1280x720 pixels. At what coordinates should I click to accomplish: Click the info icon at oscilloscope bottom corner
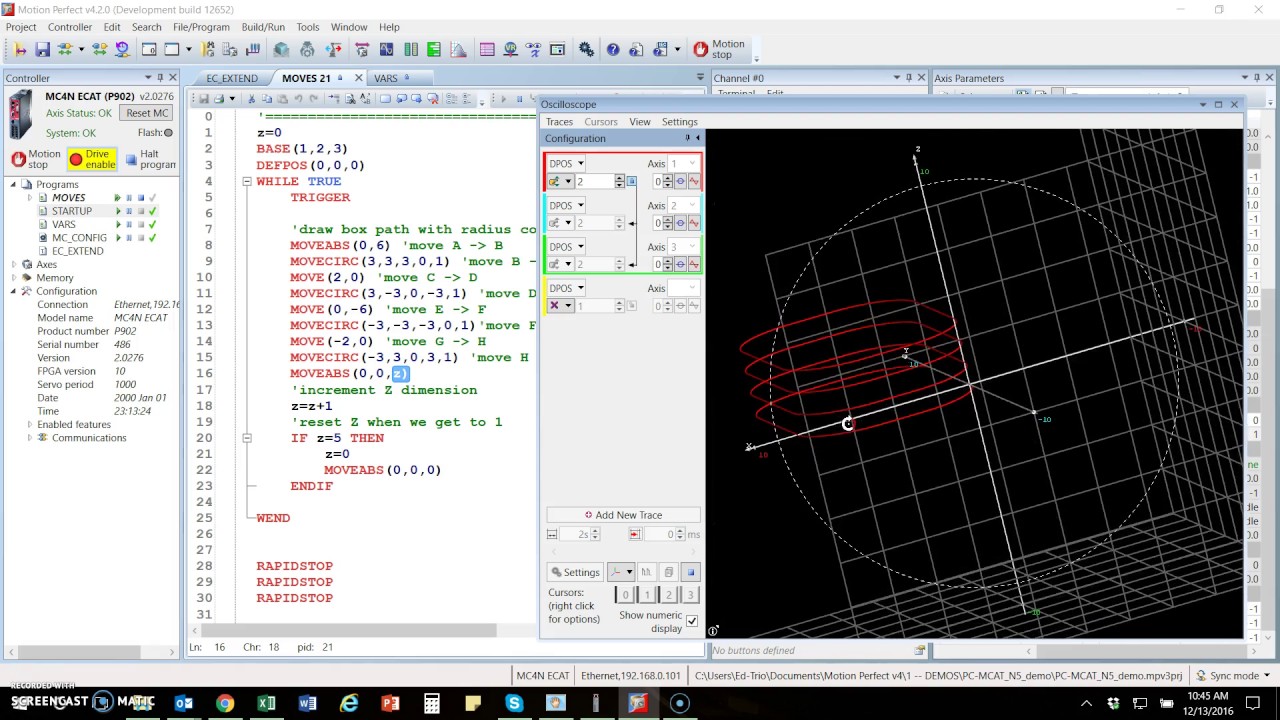click(x=712, y=631)
